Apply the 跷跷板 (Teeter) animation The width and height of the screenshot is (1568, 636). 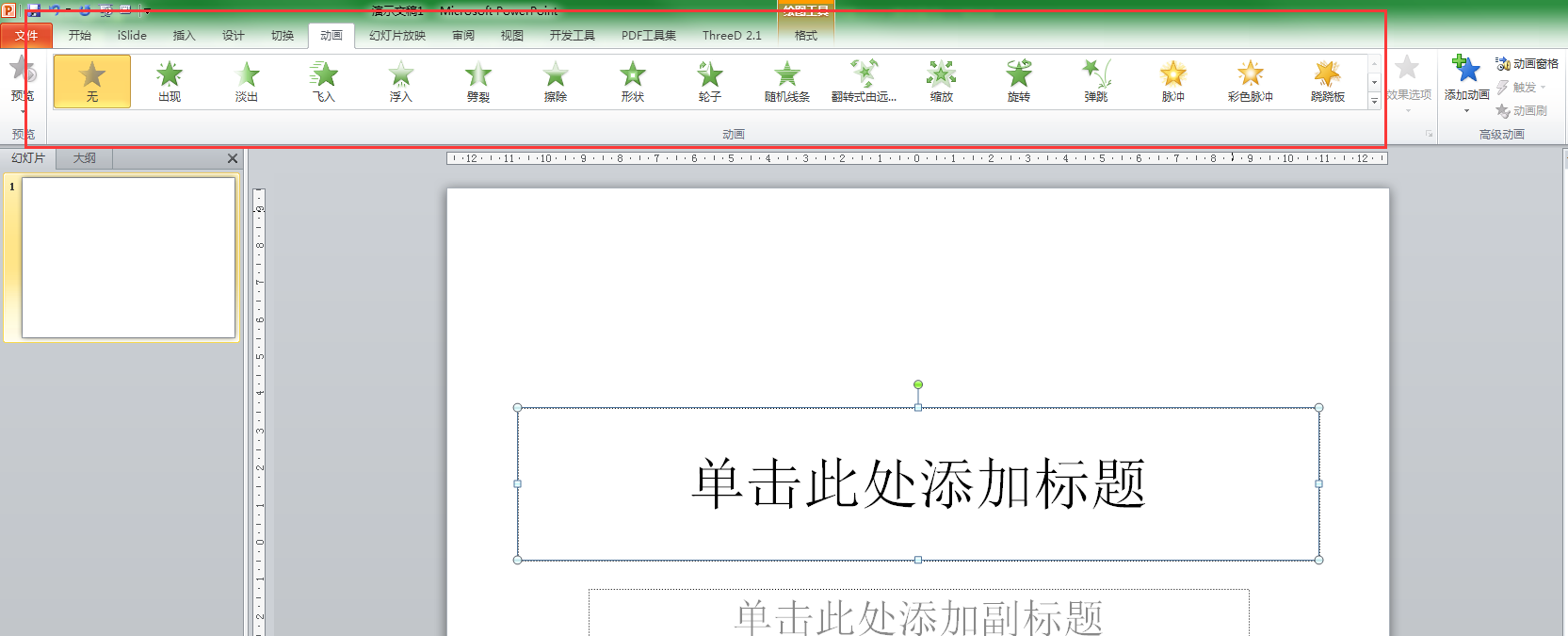(1328, 81)
